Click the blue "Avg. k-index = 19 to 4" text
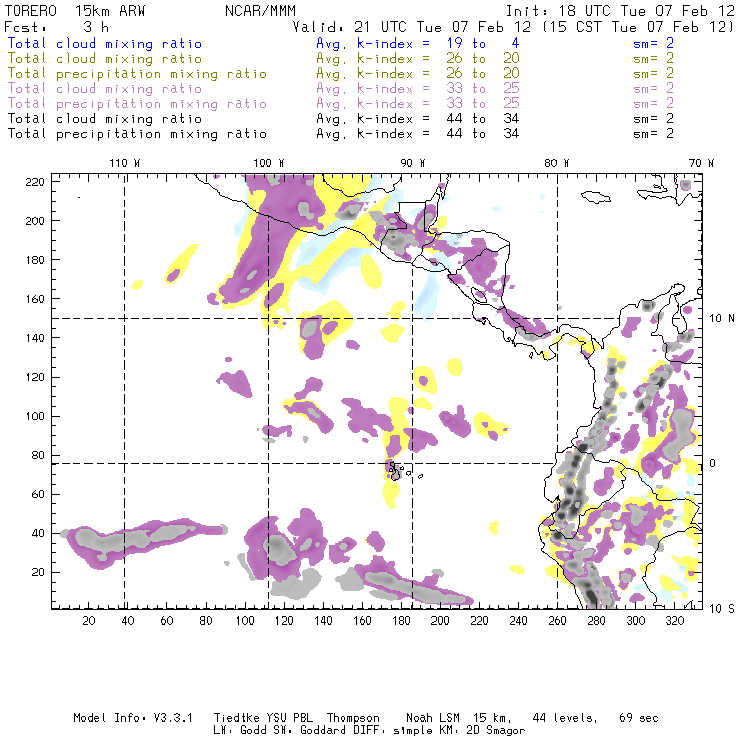The image size is (740, 740). pyautogui.click(x=418, y=43)
